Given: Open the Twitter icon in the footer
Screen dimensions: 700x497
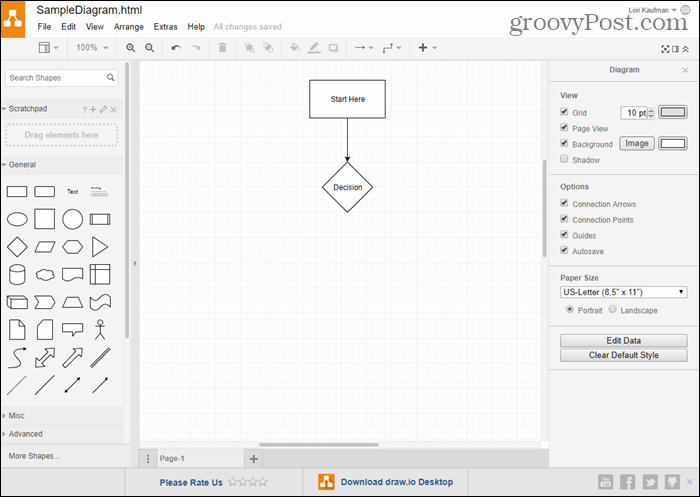Looking at the screenshot, I should [650, 482].
